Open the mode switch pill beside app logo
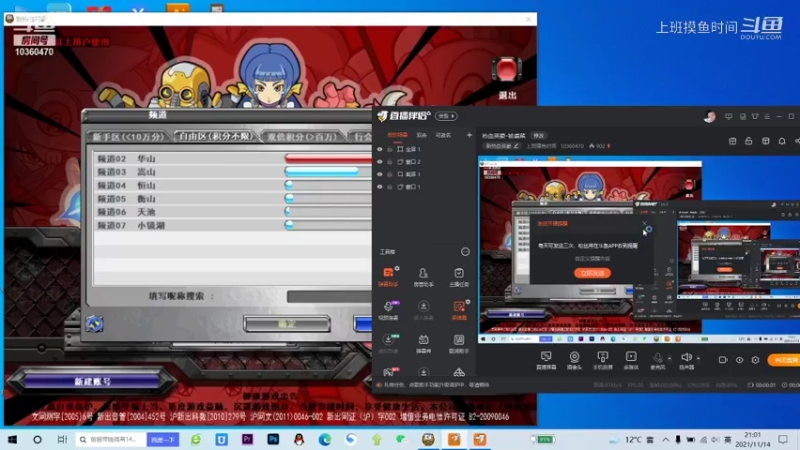Screen dimensions: 800x450 pos(446,116)
